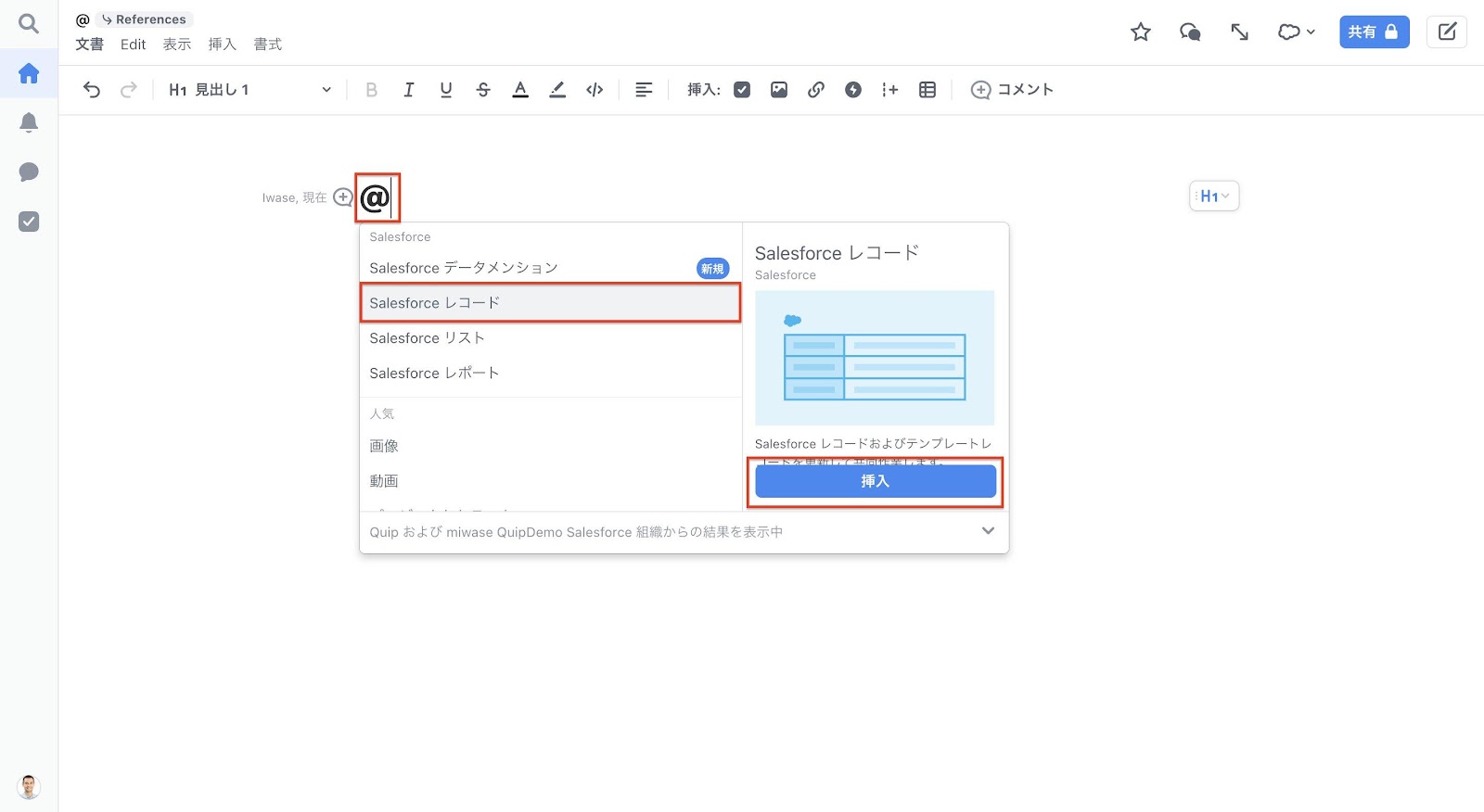
Task: Click the Quip および miwase results text
Action: 576,532
